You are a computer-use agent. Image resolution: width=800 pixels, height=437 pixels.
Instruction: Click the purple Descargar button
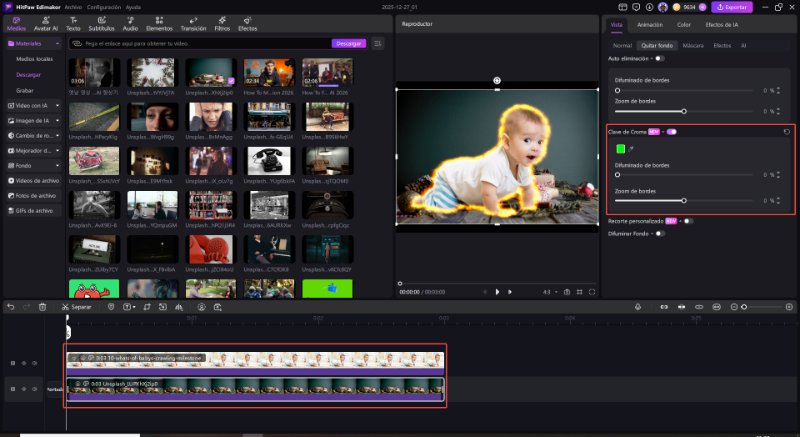tap(349, 44)
